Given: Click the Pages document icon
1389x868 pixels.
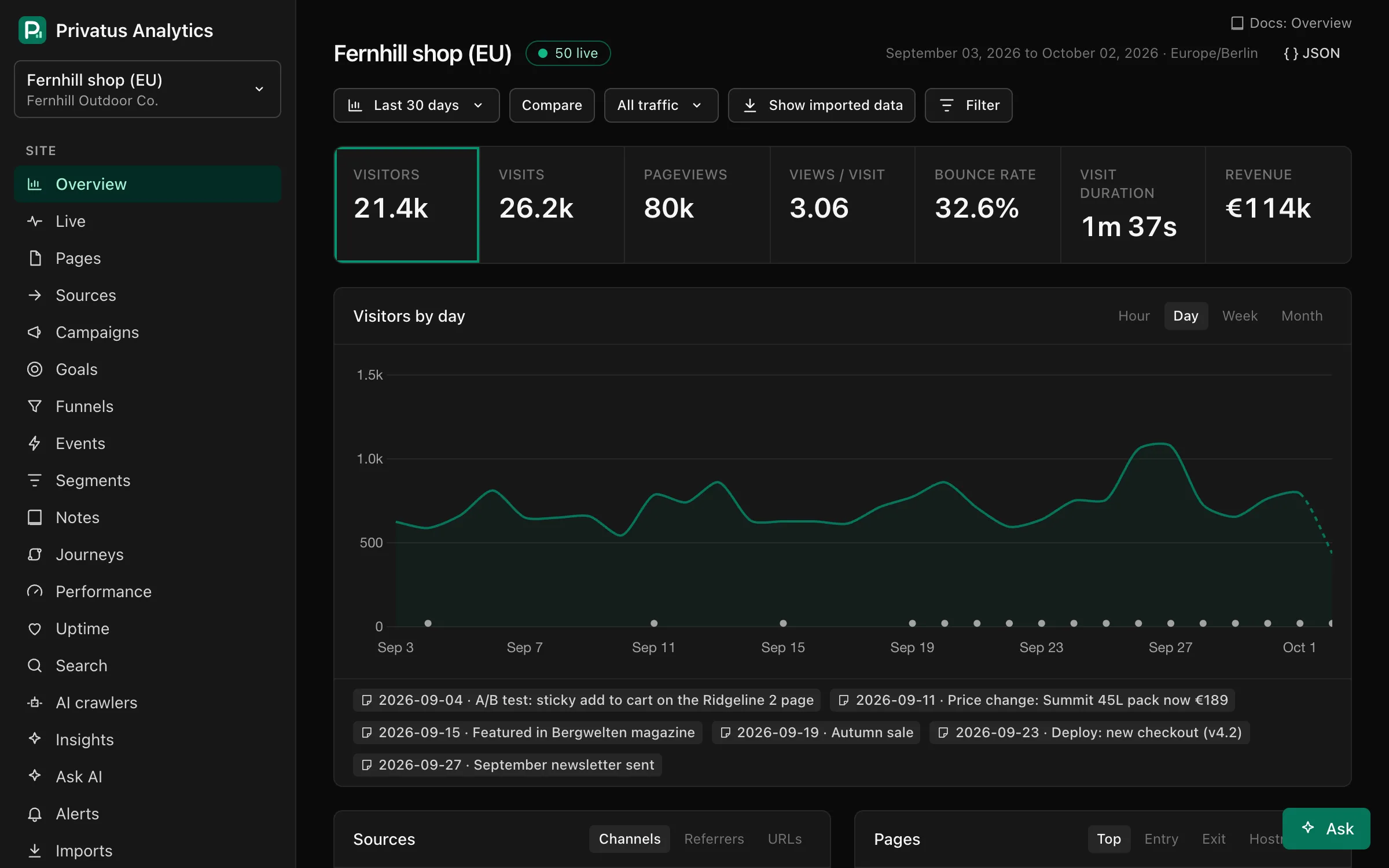Looking at the screenshot, I should tap(35, 258).
